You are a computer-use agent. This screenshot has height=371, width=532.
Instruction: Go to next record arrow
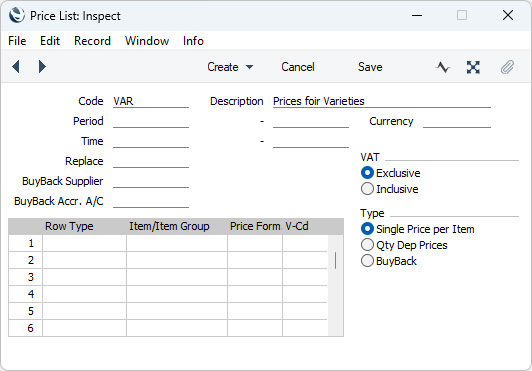pos(42,67)
